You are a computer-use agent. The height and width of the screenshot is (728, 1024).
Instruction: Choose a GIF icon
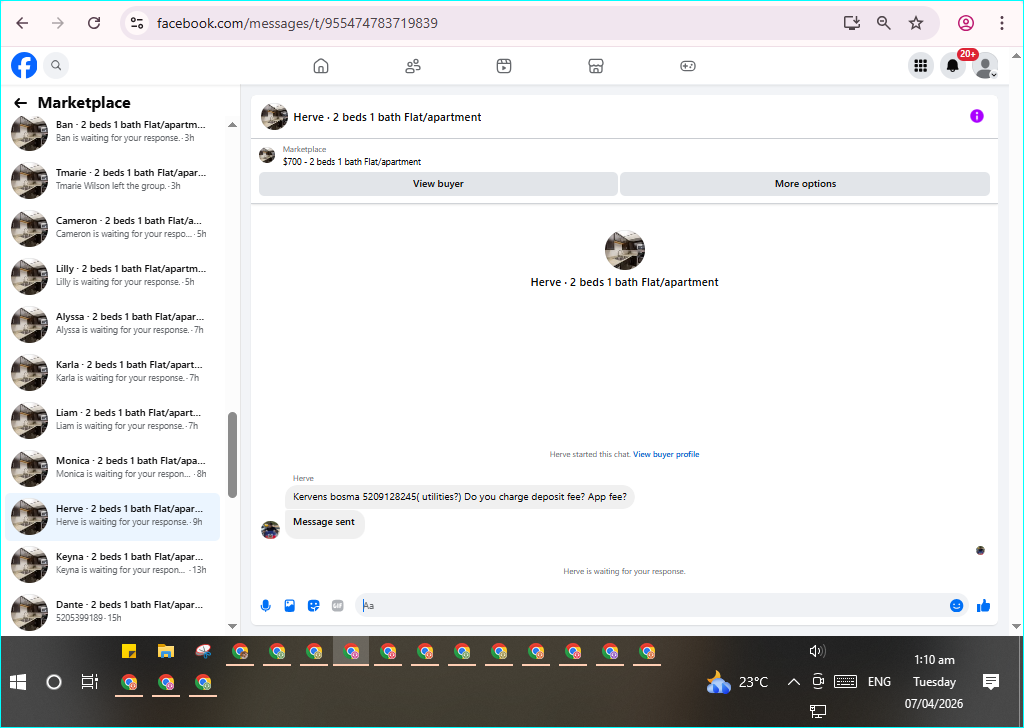coord(338,606)
